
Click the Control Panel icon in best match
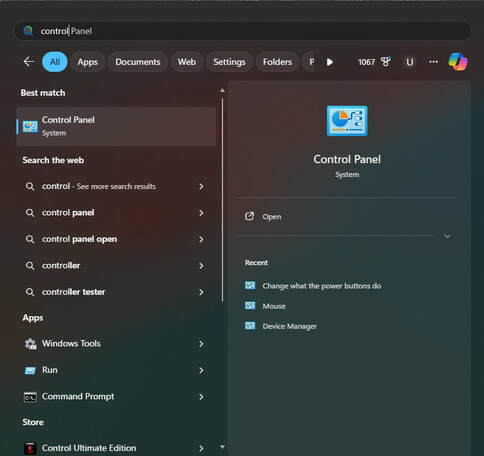coord(30,126)
